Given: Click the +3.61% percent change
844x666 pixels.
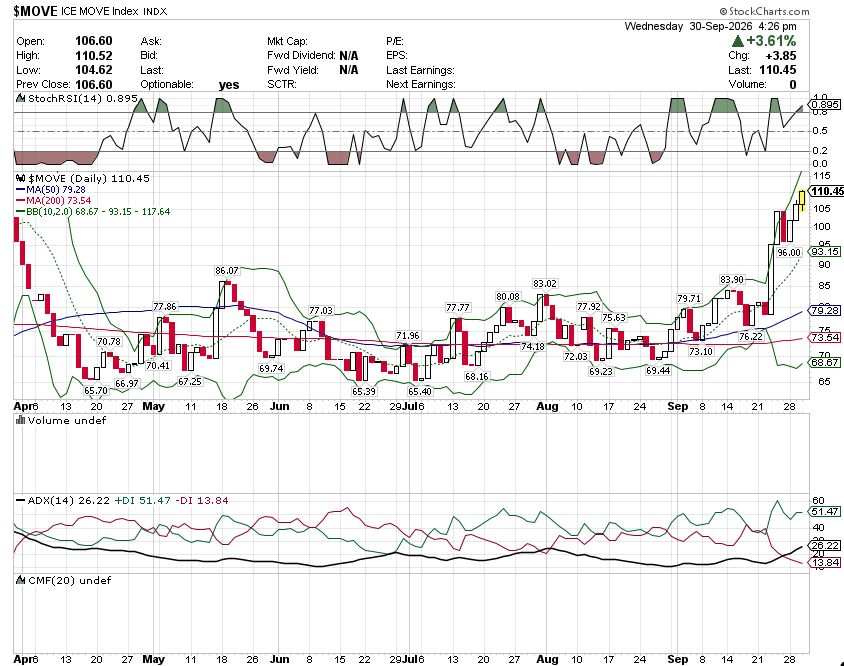Looking at the screenshot, I should [771, 41].
